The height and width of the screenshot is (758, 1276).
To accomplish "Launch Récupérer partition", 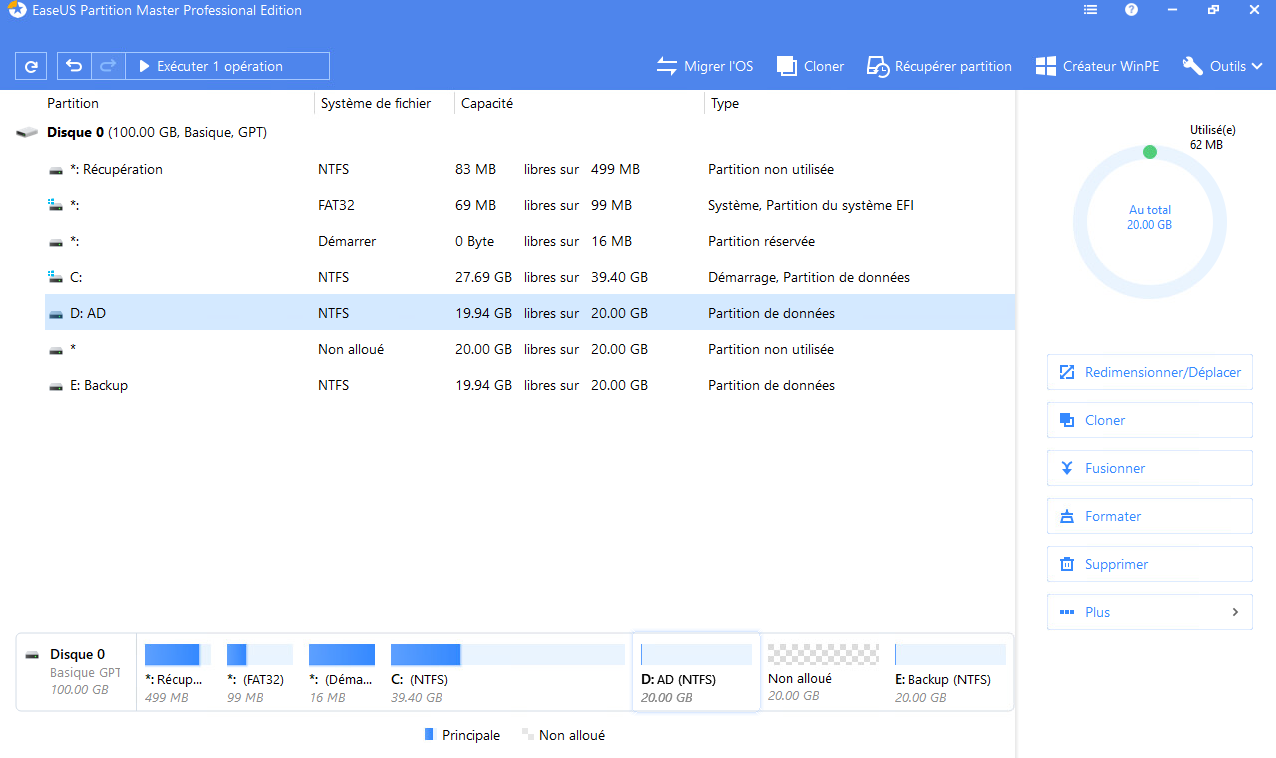I will point(939,66).
